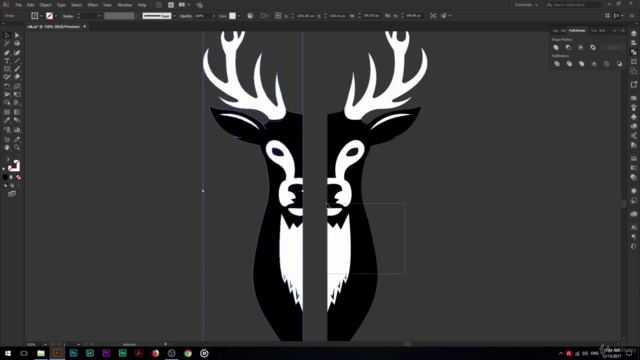
Task: Select the Lasso tool
Action: coord(17,43)
